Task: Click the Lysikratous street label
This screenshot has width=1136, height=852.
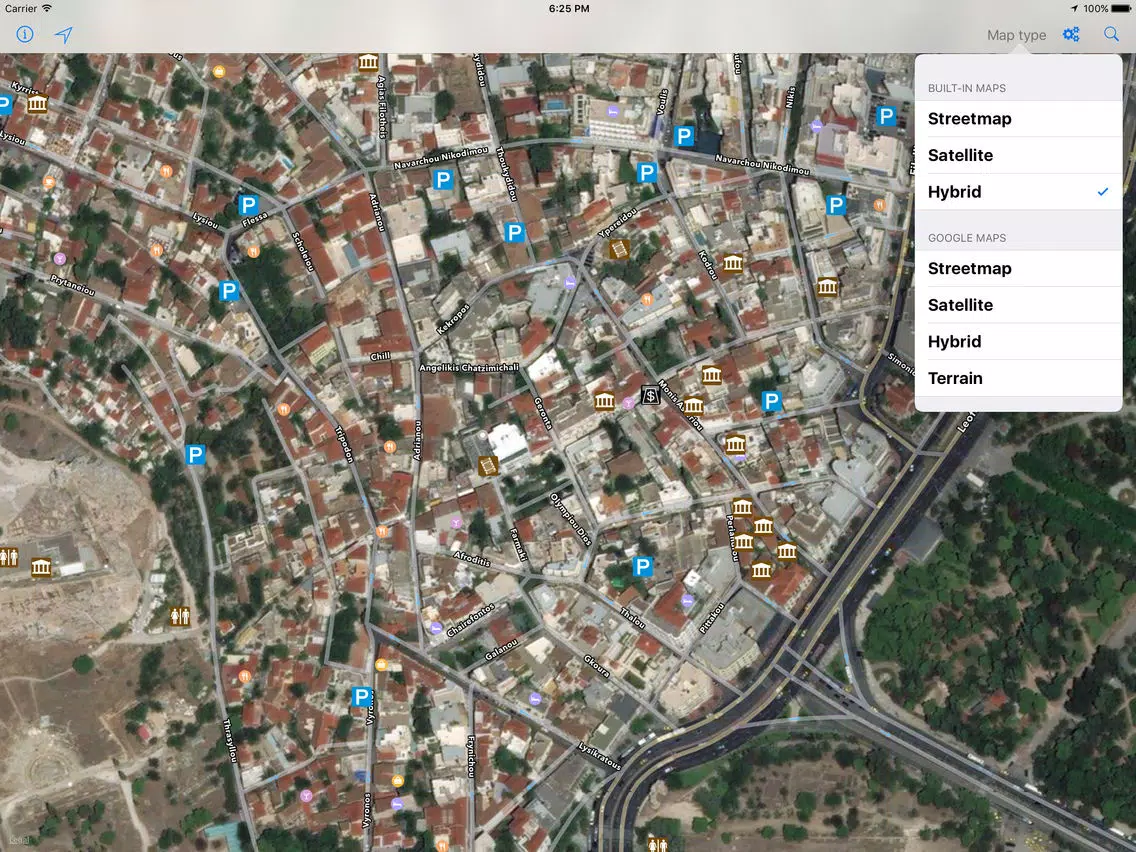Action: [x=599, y=756]
